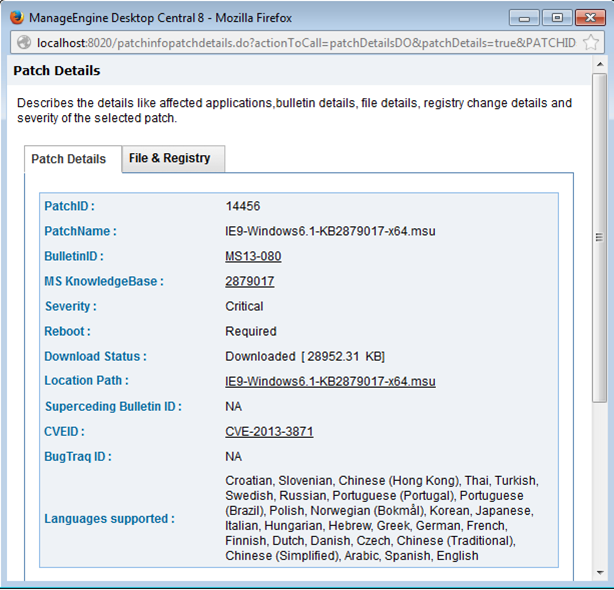This screenshot has height=590, width=614.
Task: Minimize the Firefox window
Action: tap(524, 18)
